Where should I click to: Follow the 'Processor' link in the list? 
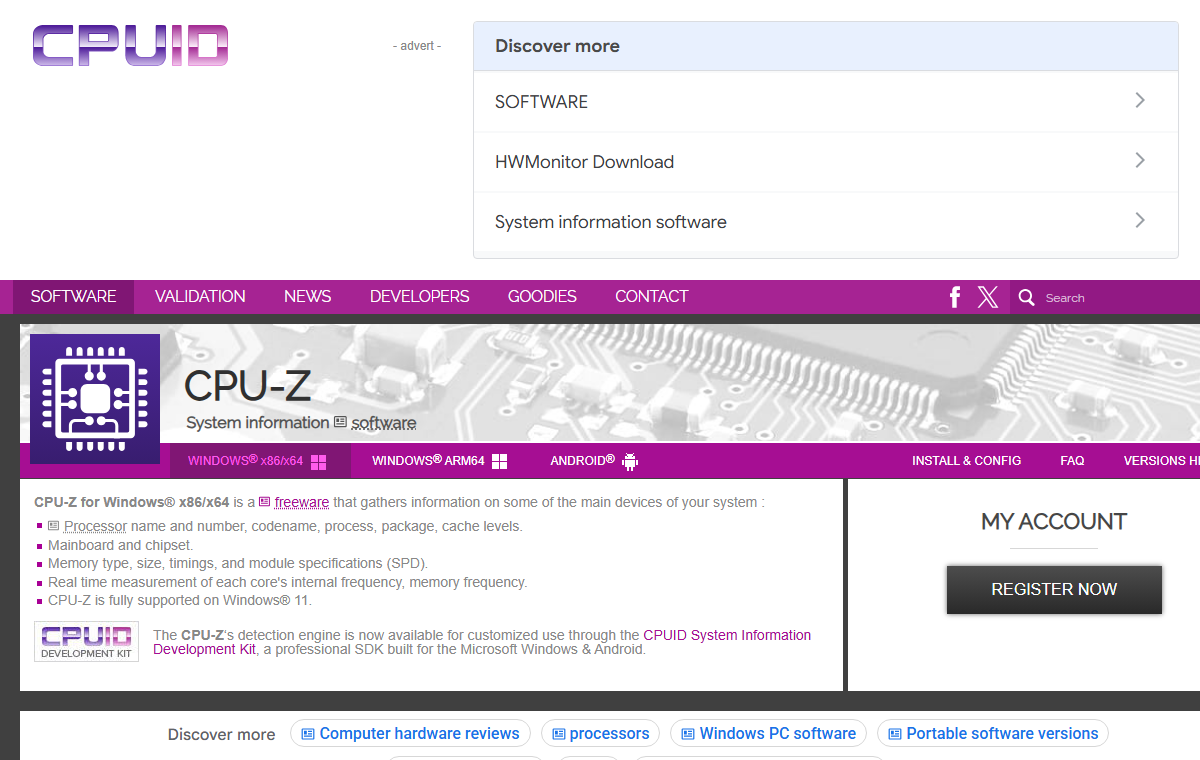click(95, 526)
